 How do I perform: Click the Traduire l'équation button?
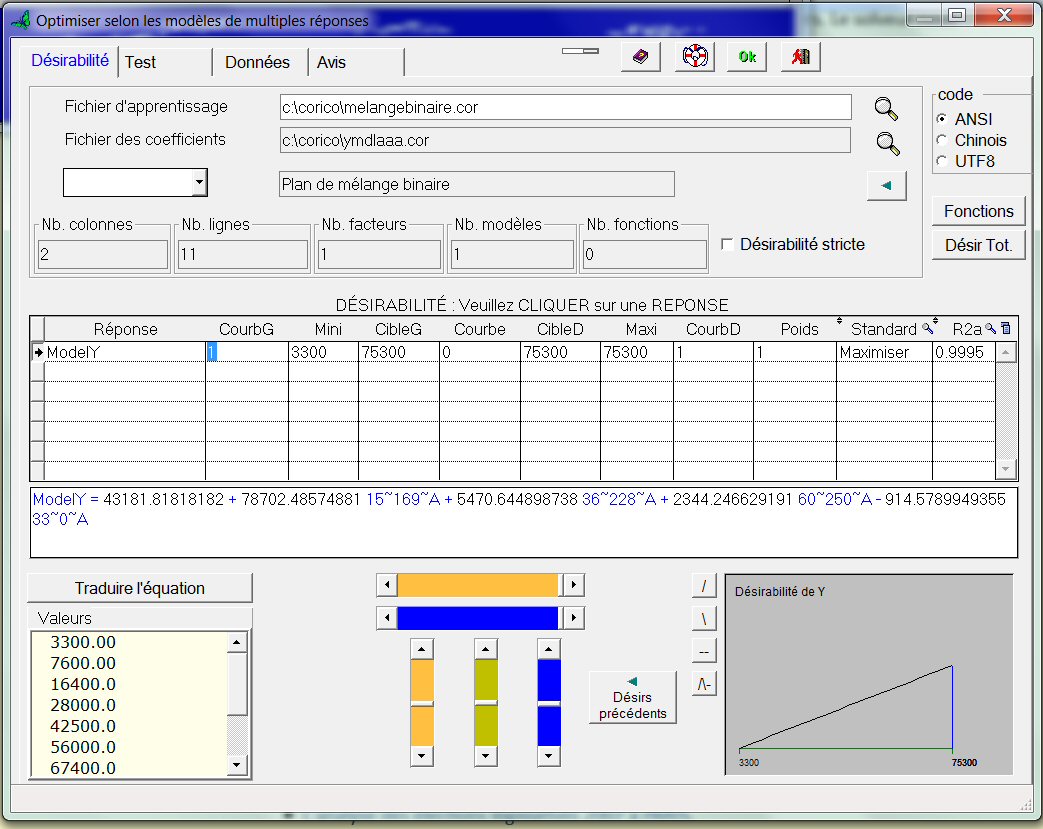pos(140,588)
